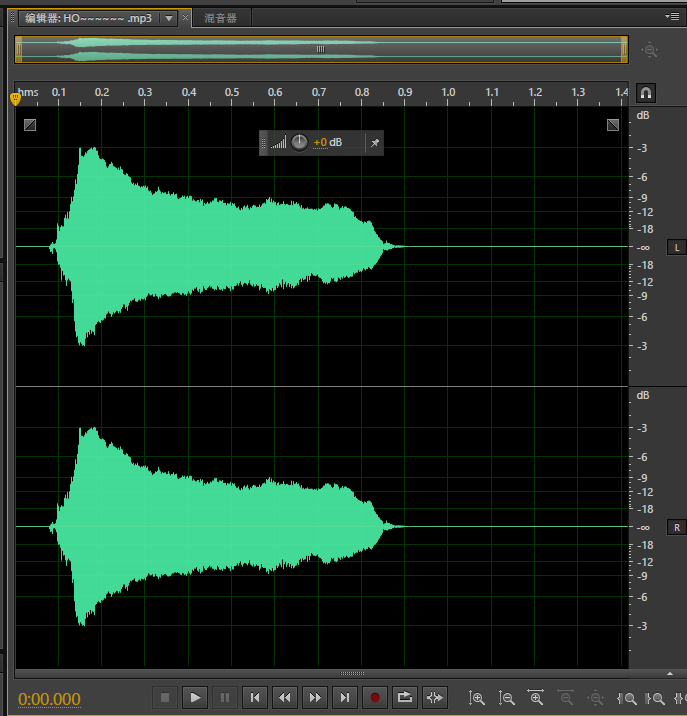Zoom out amplitude
The height and width of the screenshot is (716, 687).
click(x=507, y=698)
